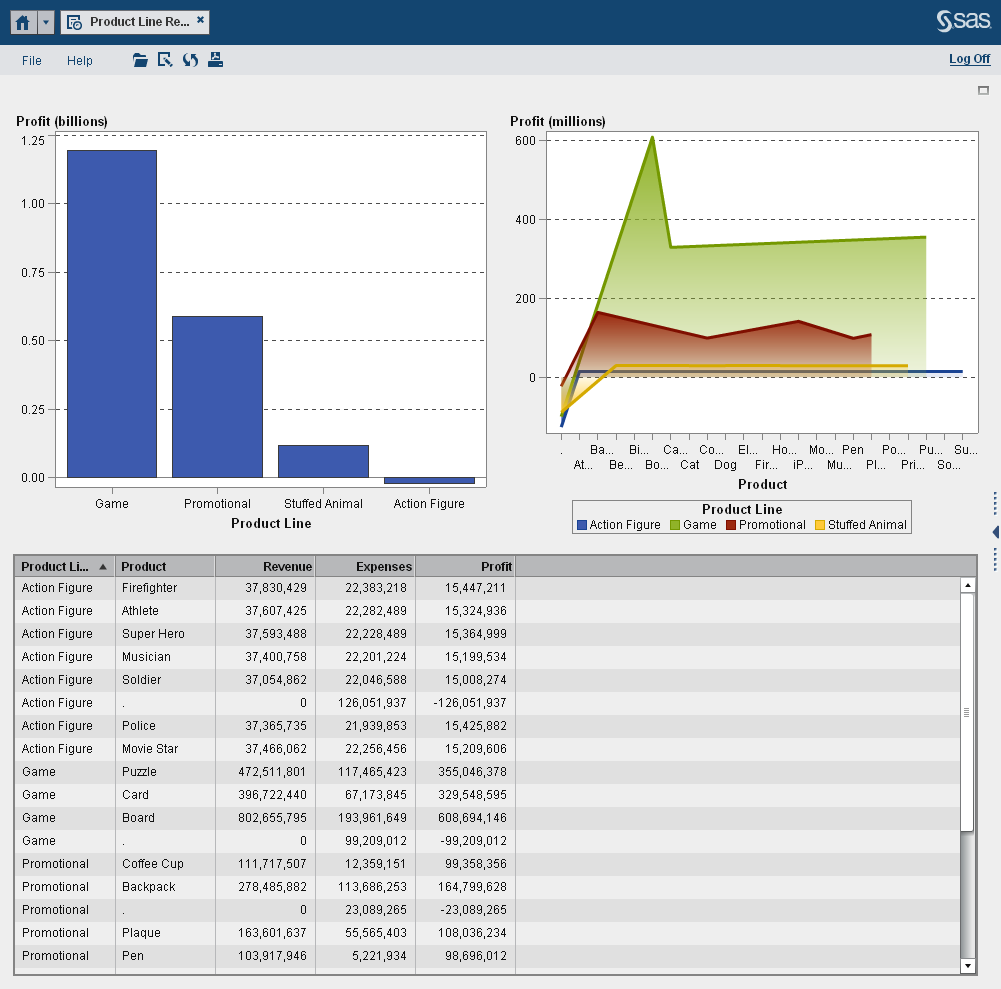Image resolution: width=1001 pixels, height=989 pixels.
Task: Toggle the Stuffed Animal legend entry
Action: pyautogui.click(x=859, y=524)
